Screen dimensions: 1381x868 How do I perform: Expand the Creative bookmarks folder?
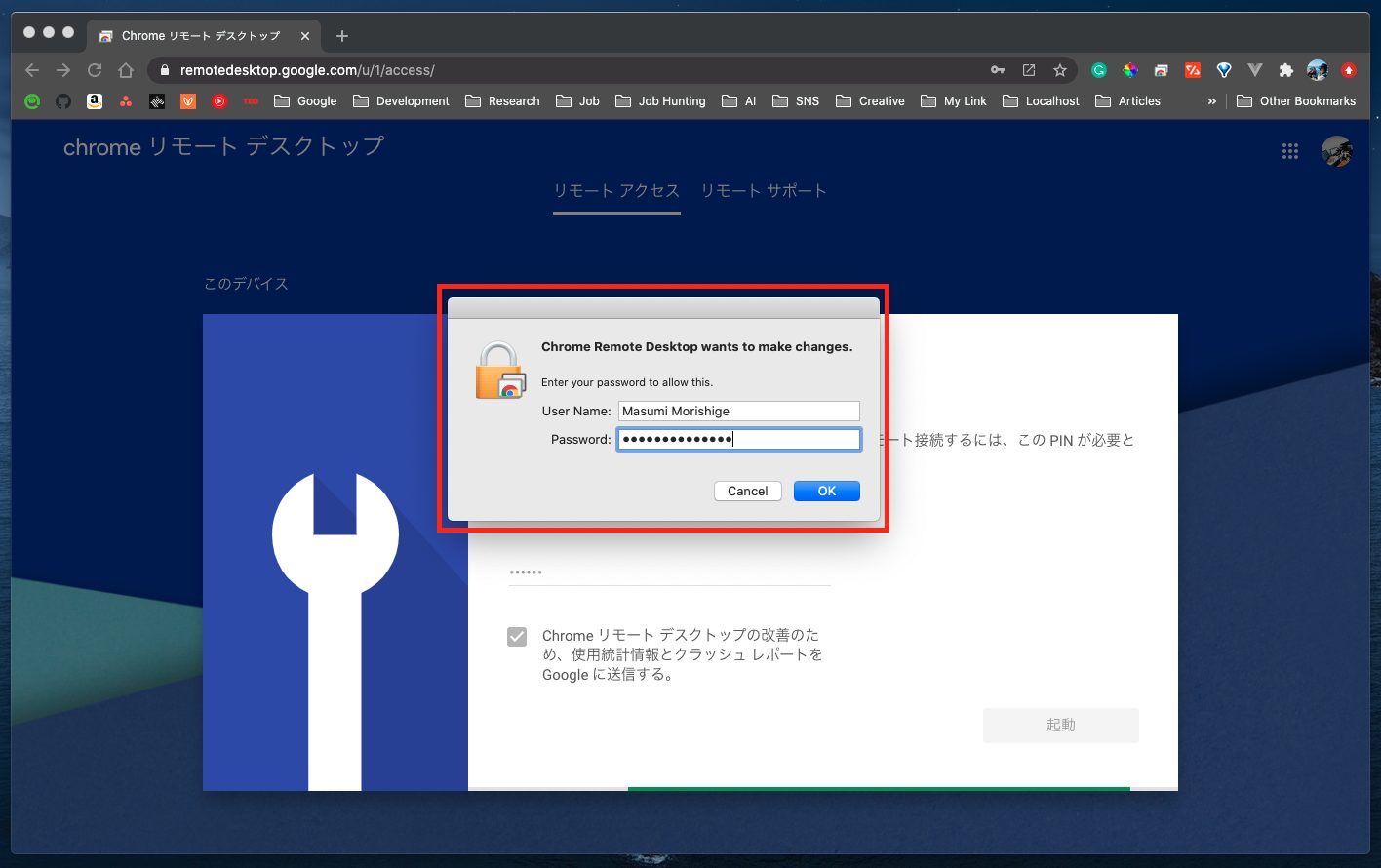pyautogui.click(x=870, y=100)
